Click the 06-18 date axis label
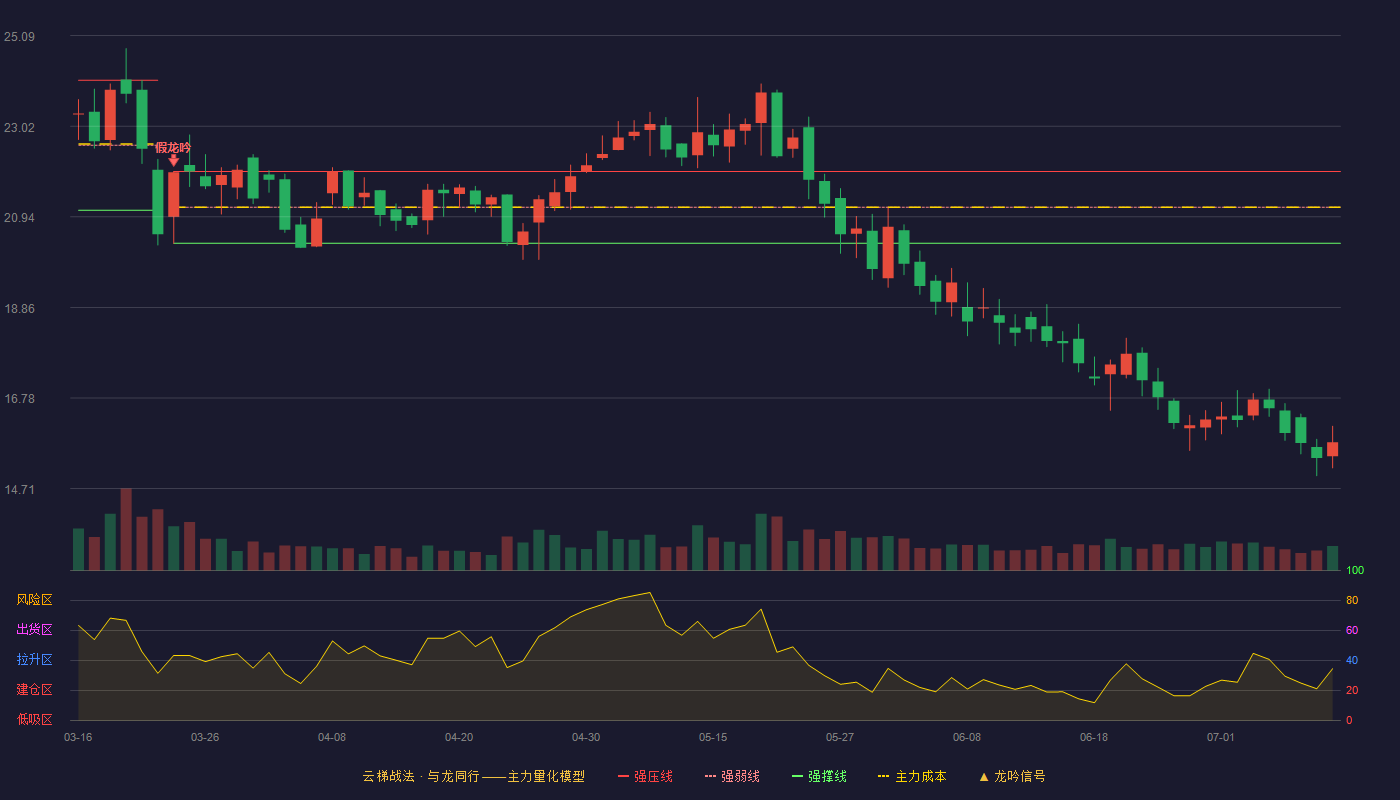1400x800 pixels. pyautogui.click(x=1094, y=737)
